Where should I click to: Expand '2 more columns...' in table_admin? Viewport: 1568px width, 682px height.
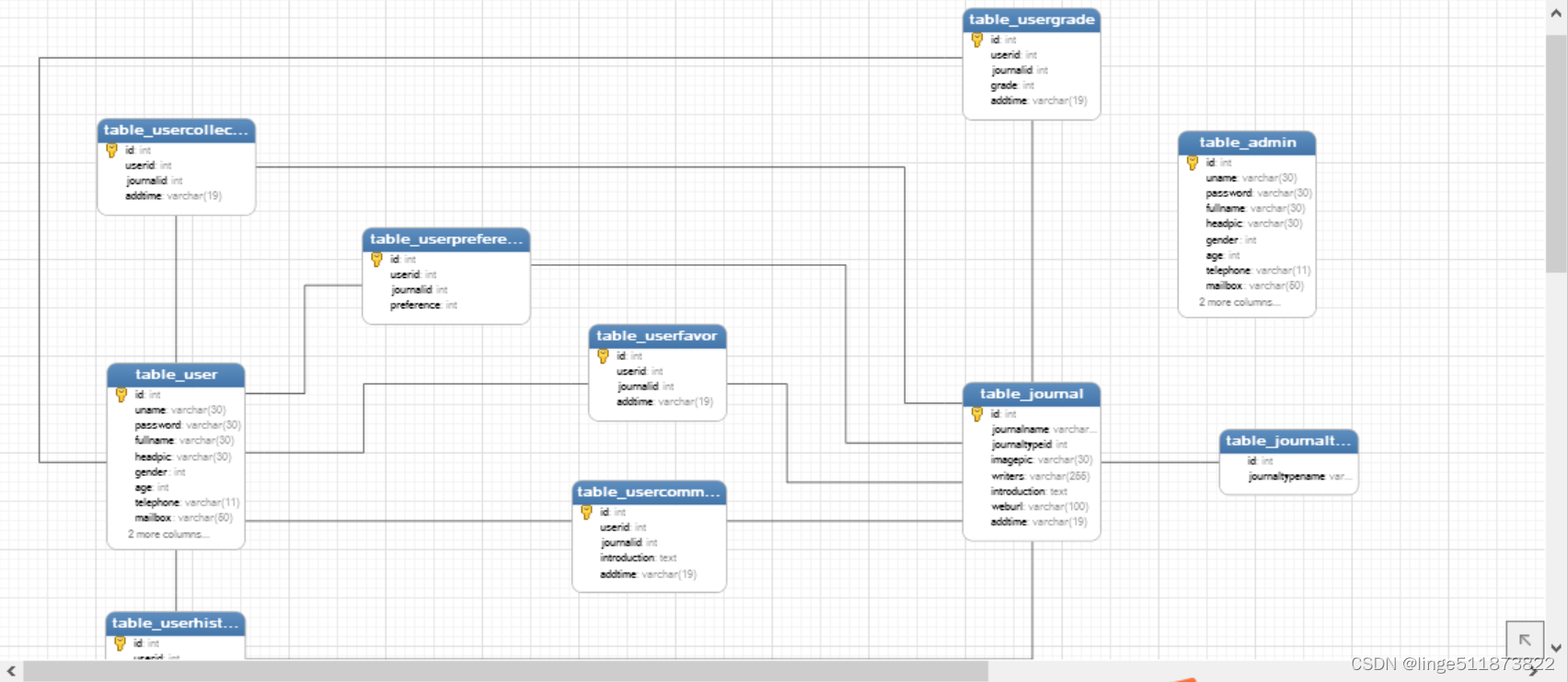tap(1239, 303)
